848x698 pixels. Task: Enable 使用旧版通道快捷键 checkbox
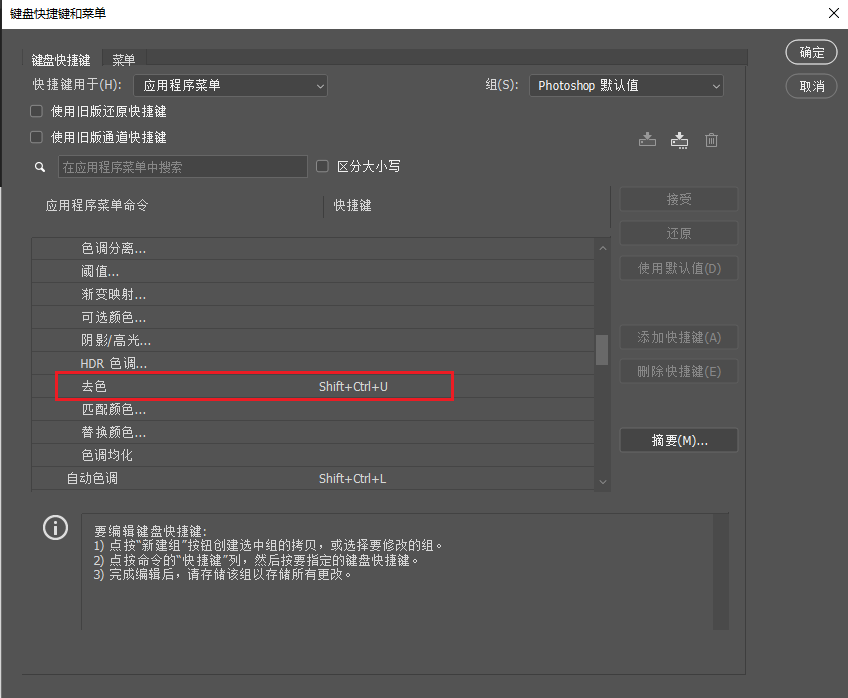tap(36, 137)
